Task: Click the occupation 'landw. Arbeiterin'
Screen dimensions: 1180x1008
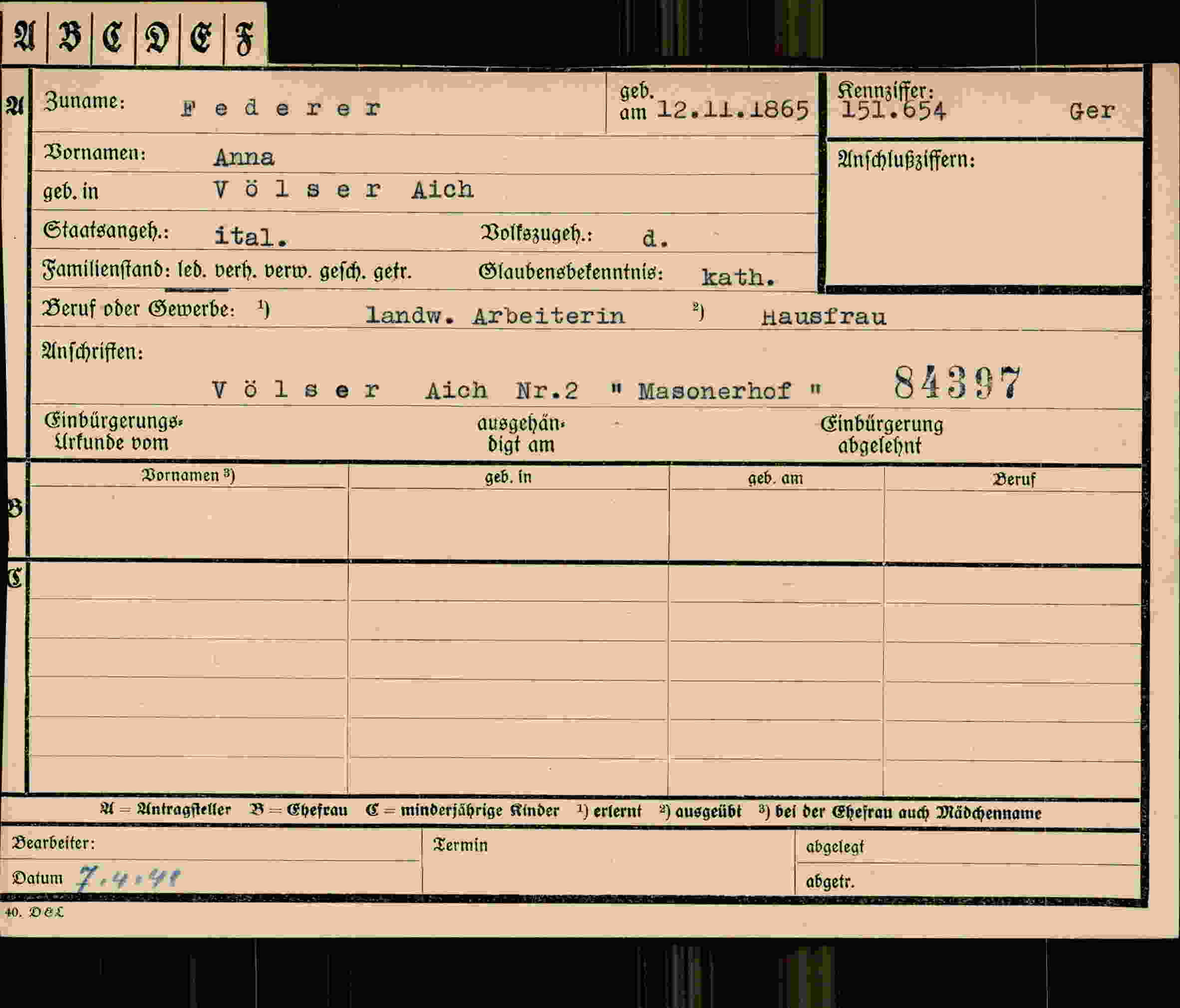Action: (495, 316)
